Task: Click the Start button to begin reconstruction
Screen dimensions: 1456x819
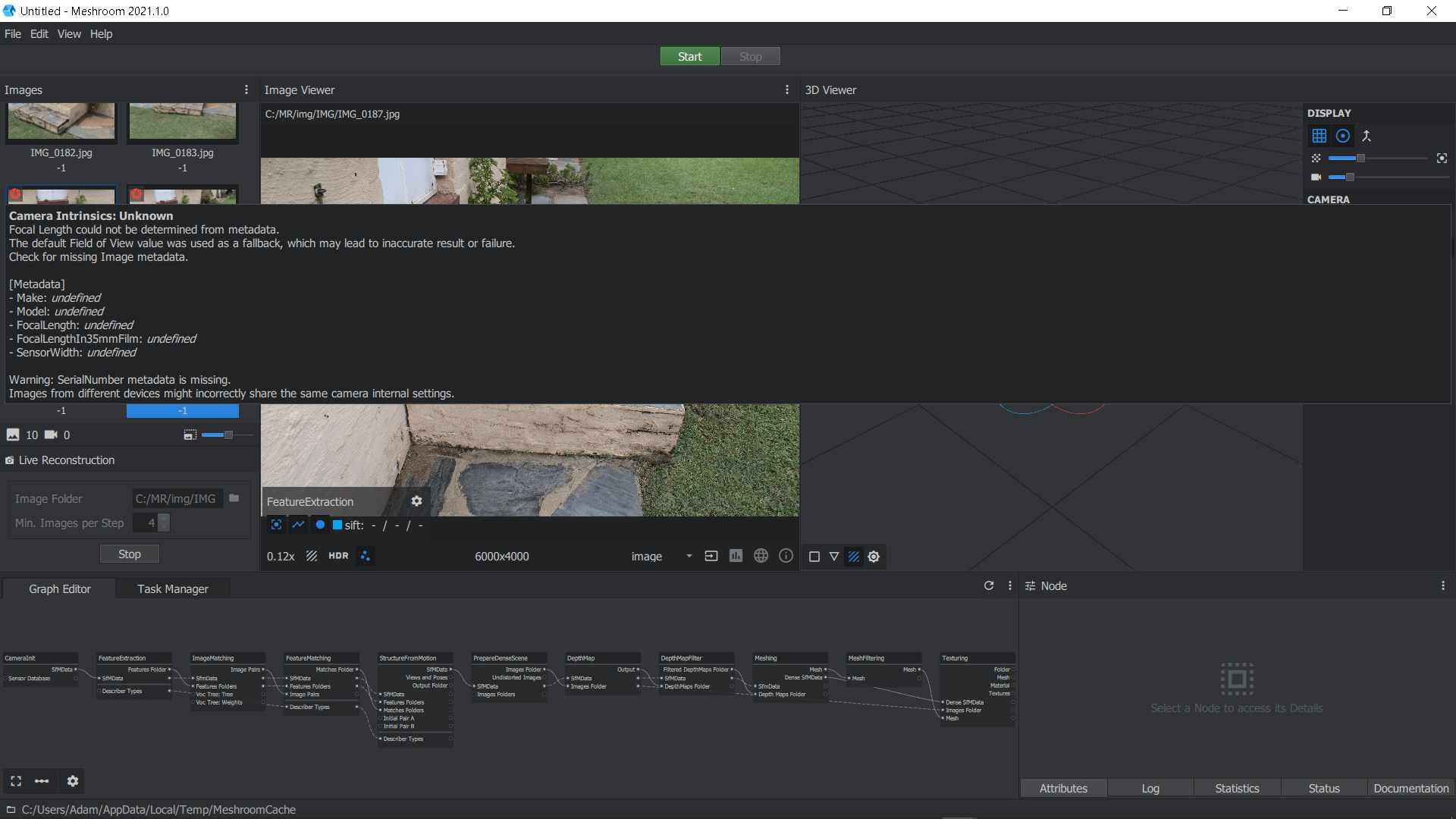Action: (x=689, y=56)
